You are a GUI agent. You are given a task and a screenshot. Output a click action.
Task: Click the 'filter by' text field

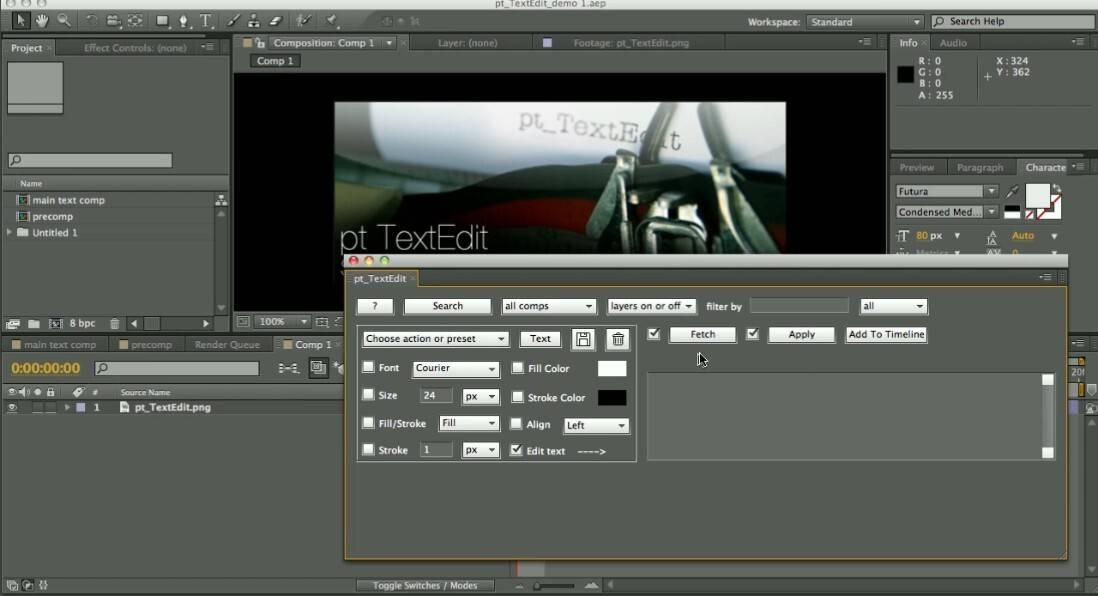[x=799, y=306]
